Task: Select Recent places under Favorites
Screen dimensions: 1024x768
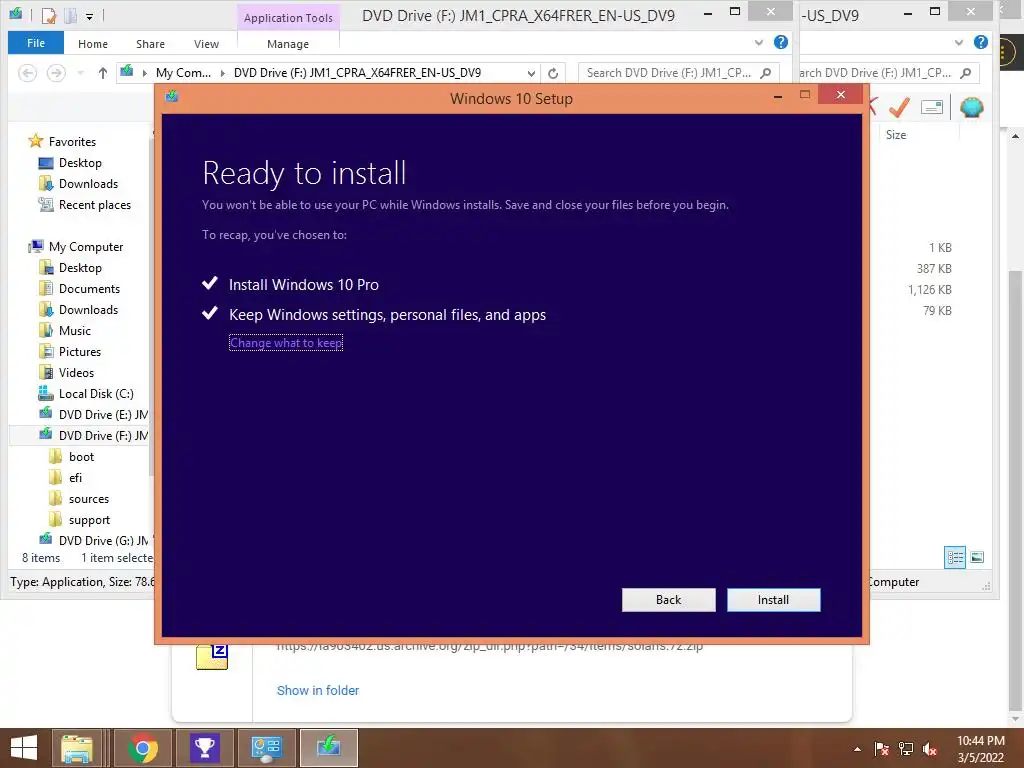Action: (85, 205)
